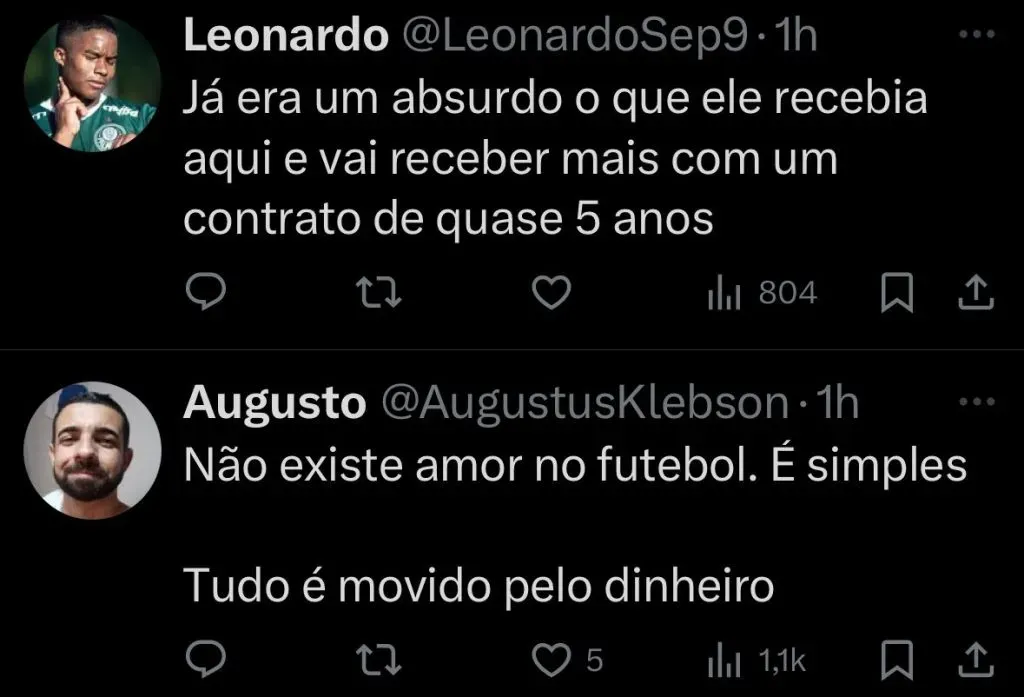Click the display name Leonardo
1024x697 pixels.
(286, 37)
